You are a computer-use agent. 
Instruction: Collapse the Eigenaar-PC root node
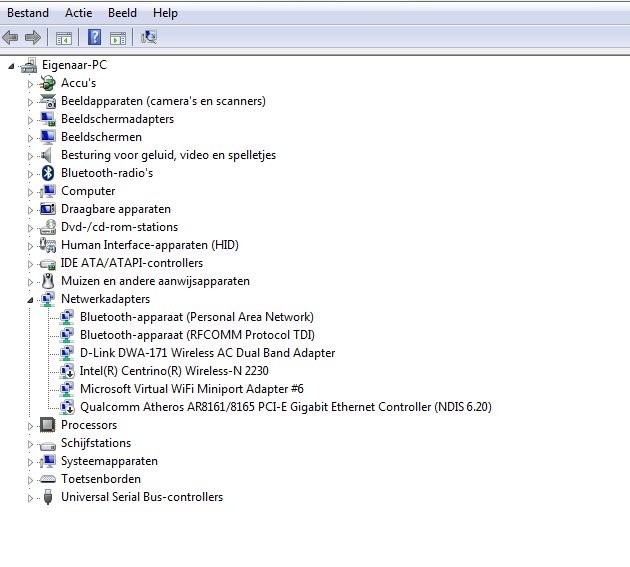point(11,66)
